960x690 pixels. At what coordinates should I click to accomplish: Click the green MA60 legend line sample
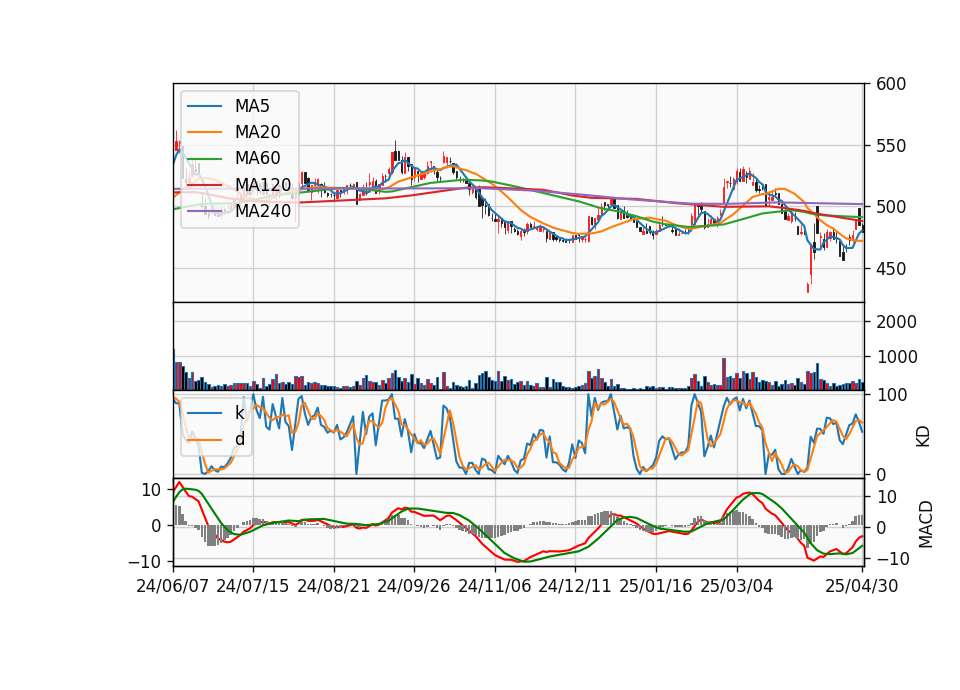(x=204, y=159)
